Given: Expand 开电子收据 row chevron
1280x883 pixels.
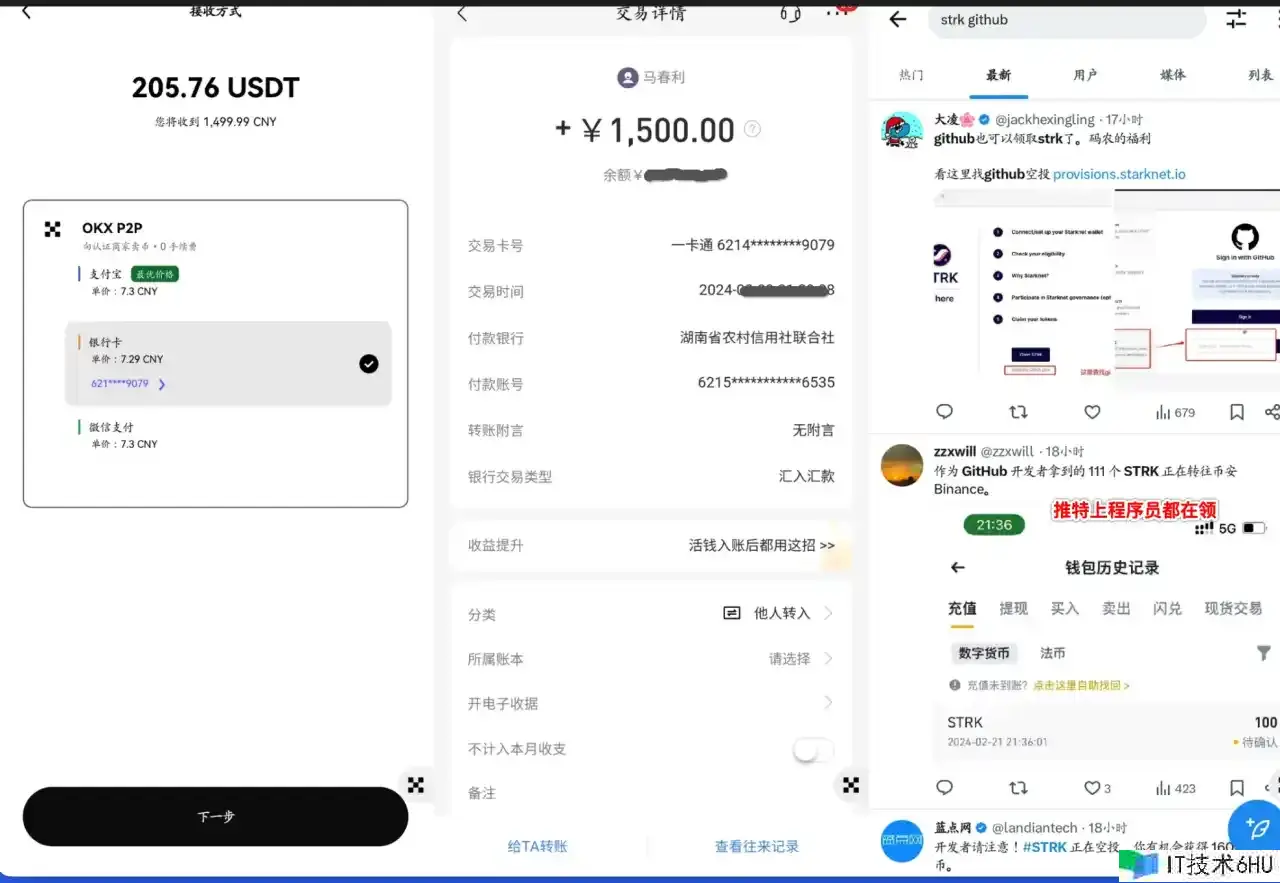Looking at the screenshot, I should pyautogui.click(x=828, y=703).
